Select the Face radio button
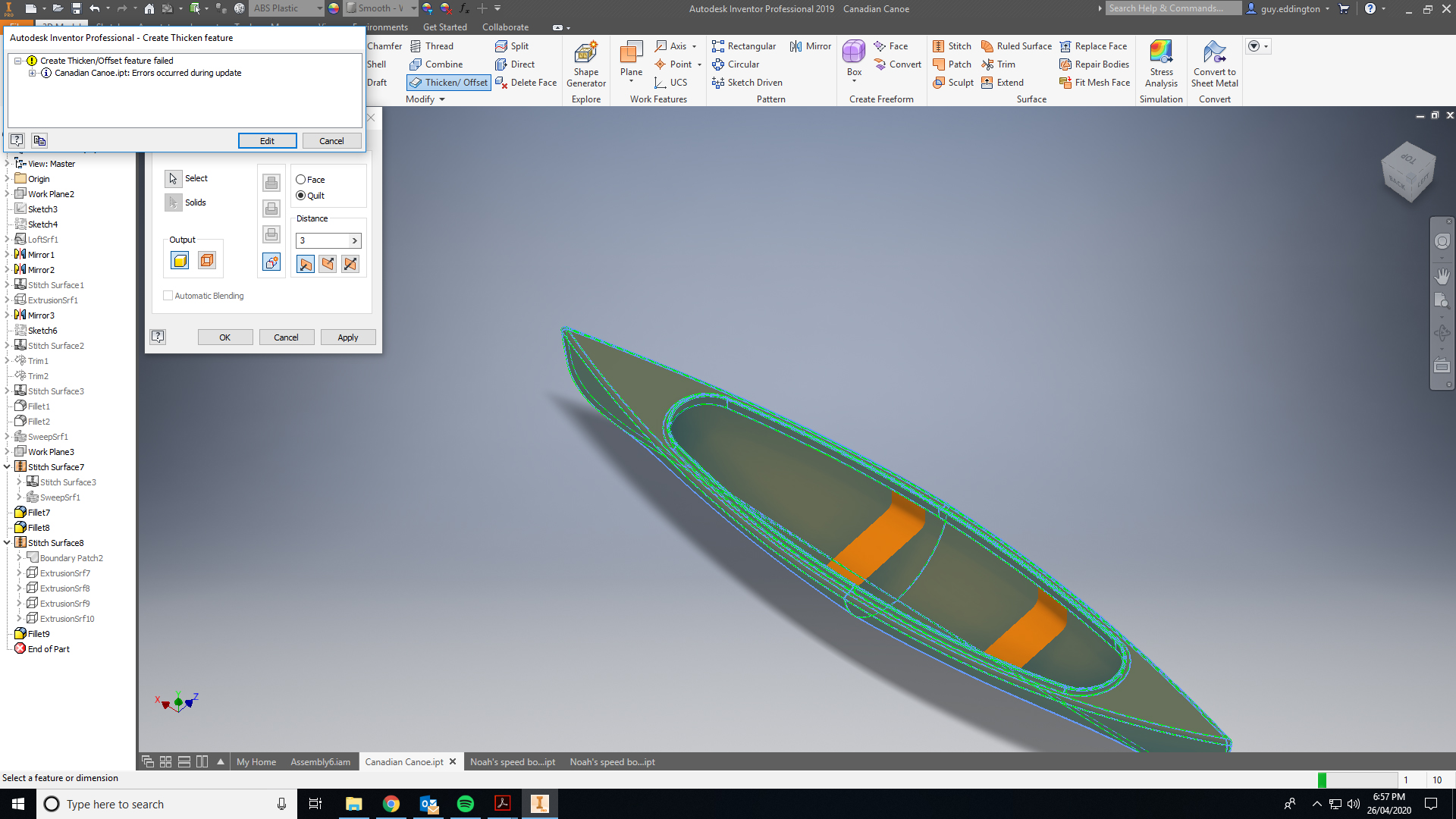Image resolution: width=1456 pixels, height=819 pixels. click(300, 180)
